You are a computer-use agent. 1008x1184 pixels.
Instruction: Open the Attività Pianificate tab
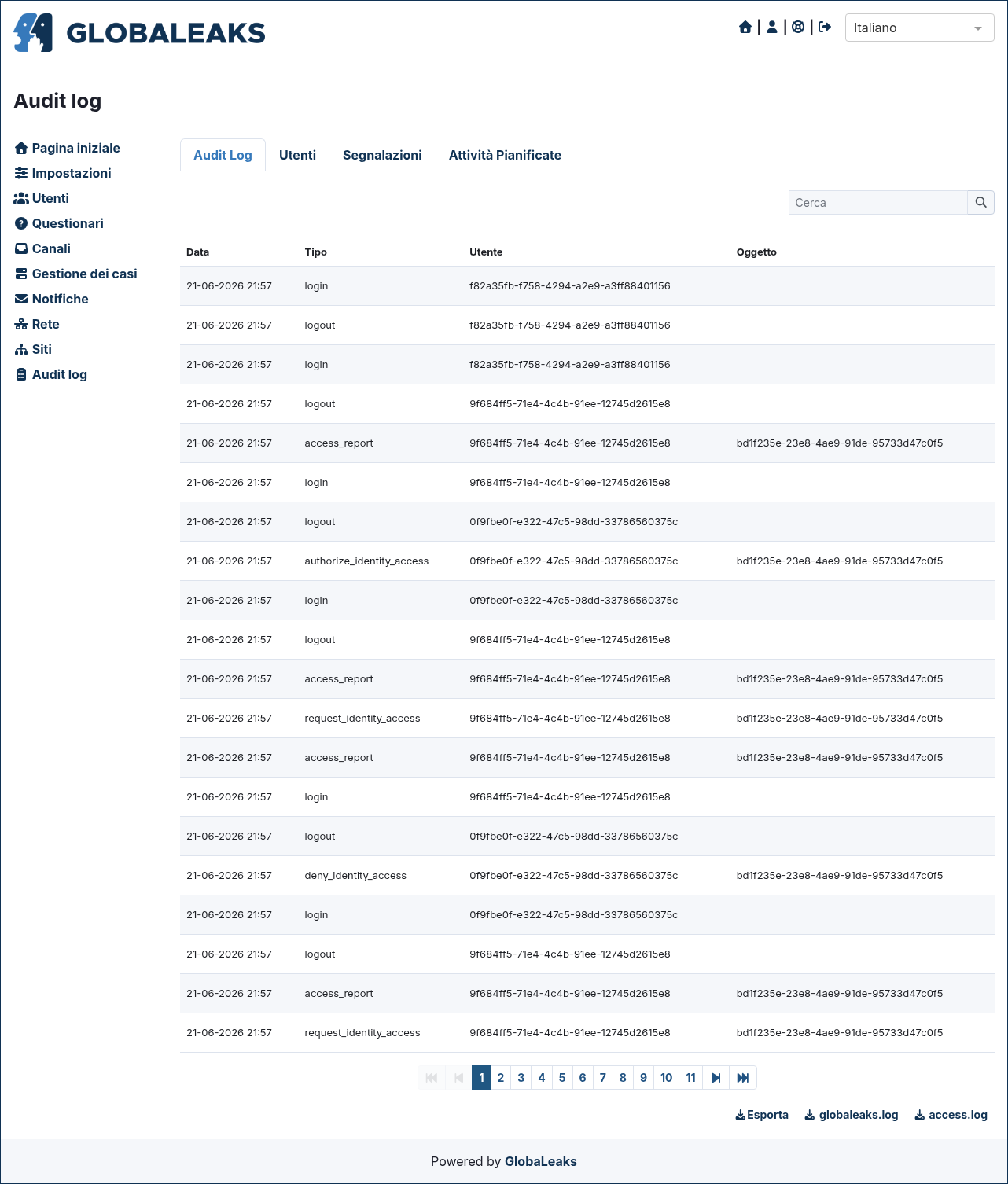coord(505,155)
